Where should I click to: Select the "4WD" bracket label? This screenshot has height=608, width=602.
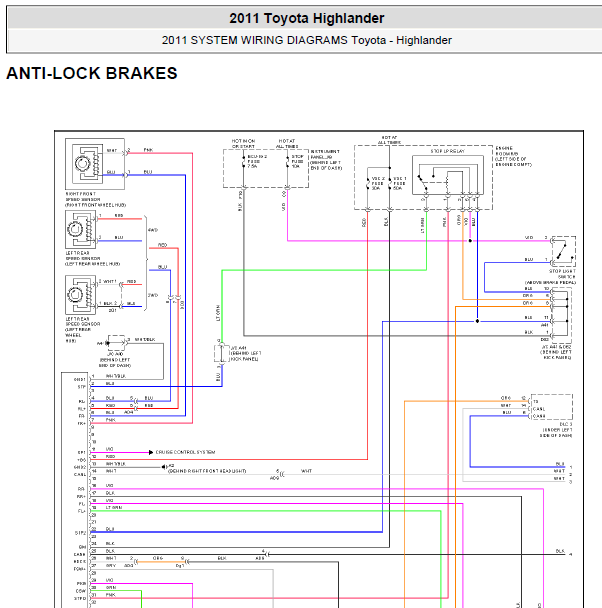153,230
